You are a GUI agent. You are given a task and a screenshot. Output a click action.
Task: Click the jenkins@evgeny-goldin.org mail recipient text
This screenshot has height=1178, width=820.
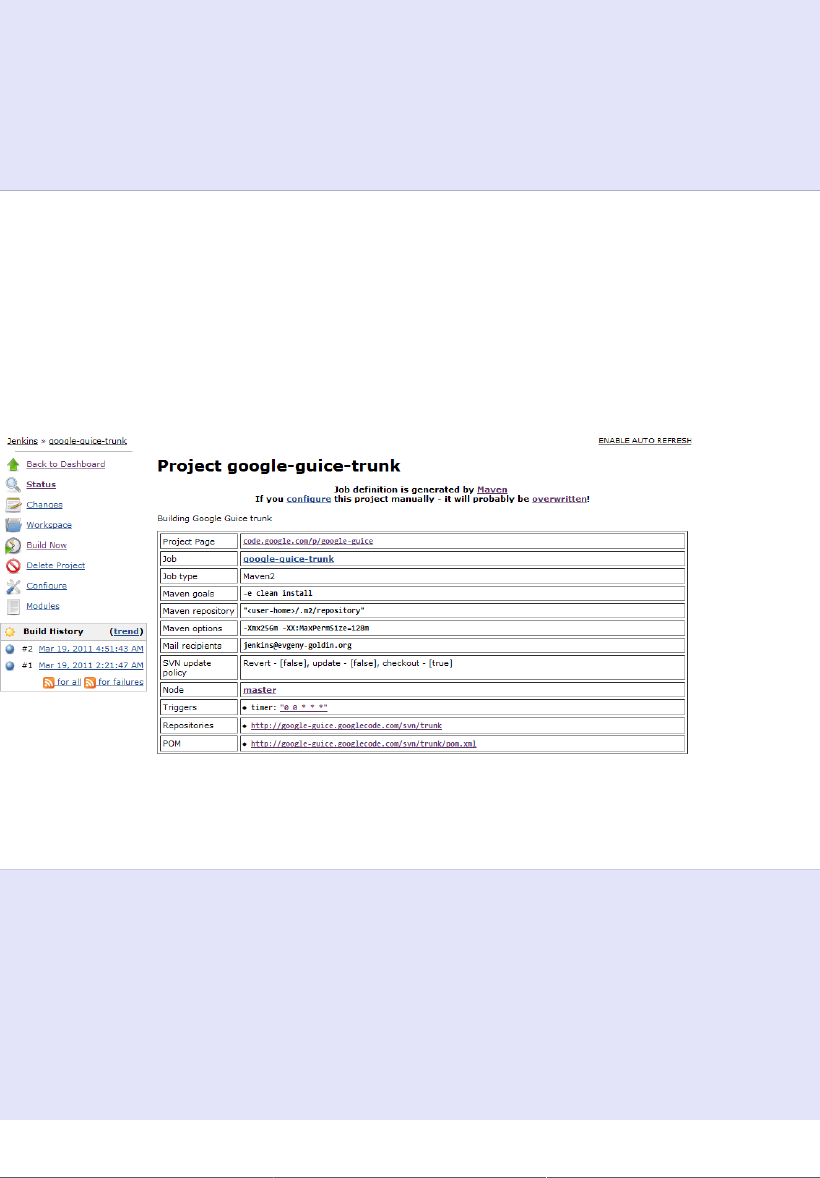point(298,645)
